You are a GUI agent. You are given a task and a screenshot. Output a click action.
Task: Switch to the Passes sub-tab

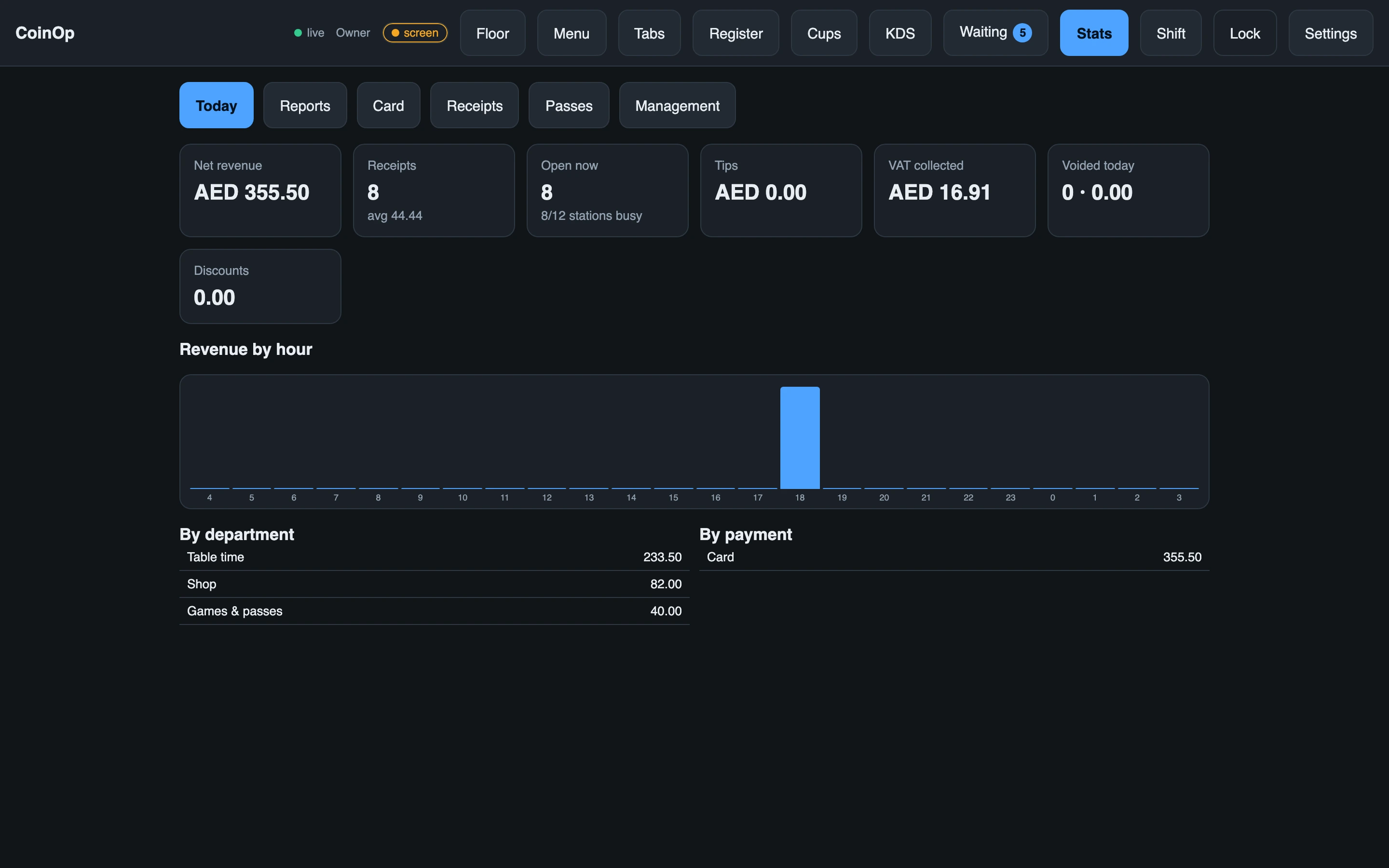tap(569, 105)
